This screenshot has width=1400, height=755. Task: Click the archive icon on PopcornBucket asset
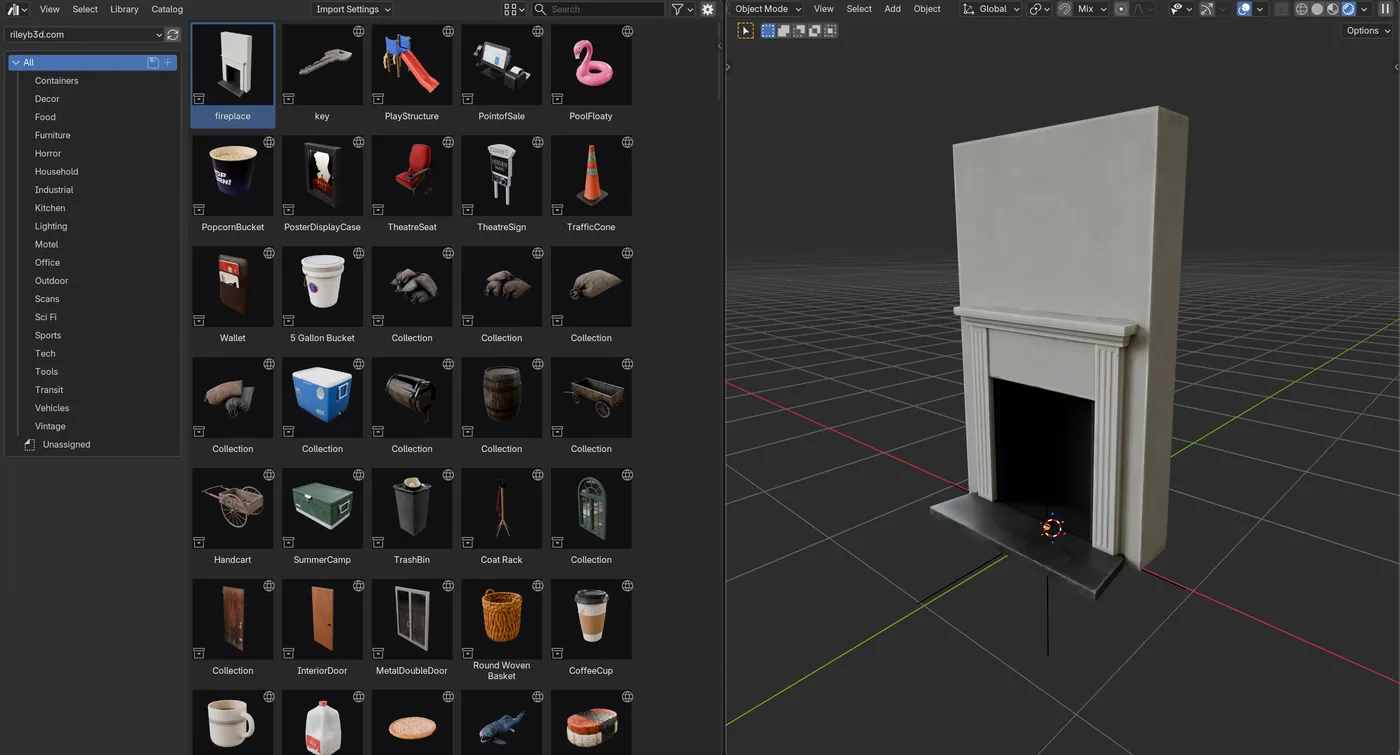tap(199, 210)
